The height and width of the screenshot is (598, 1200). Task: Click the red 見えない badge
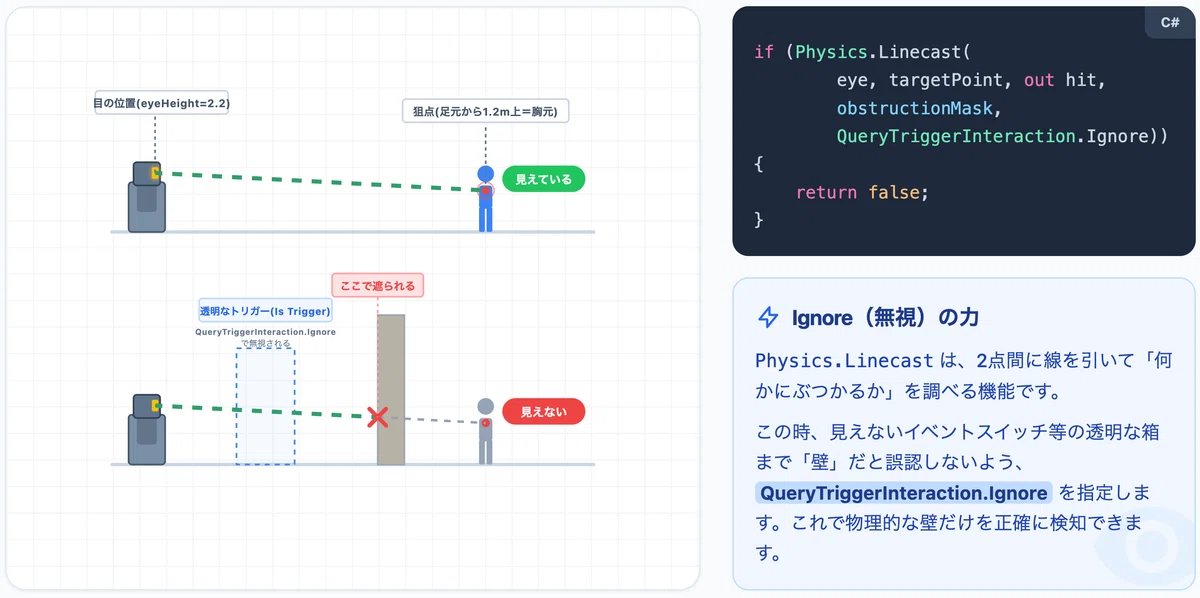[x=543, y=411]
